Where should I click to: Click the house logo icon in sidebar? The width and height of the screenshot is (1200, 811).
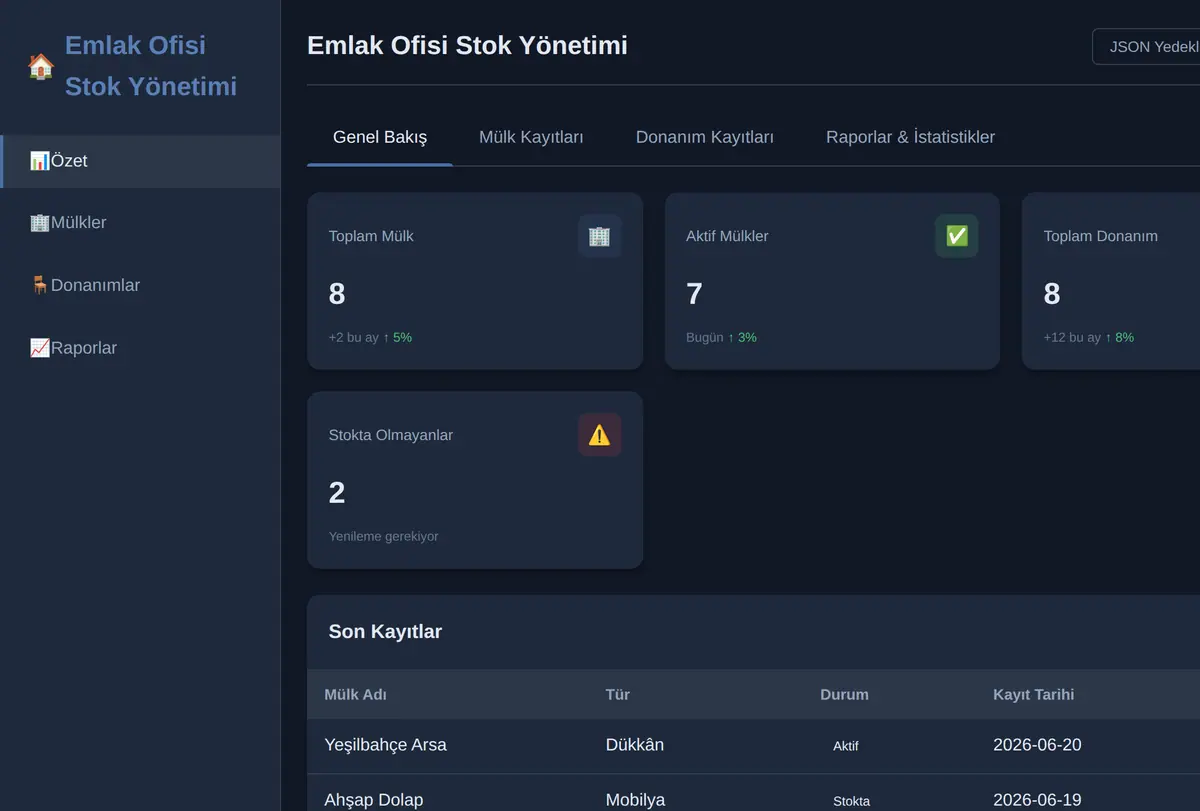(x=41, y=66)
